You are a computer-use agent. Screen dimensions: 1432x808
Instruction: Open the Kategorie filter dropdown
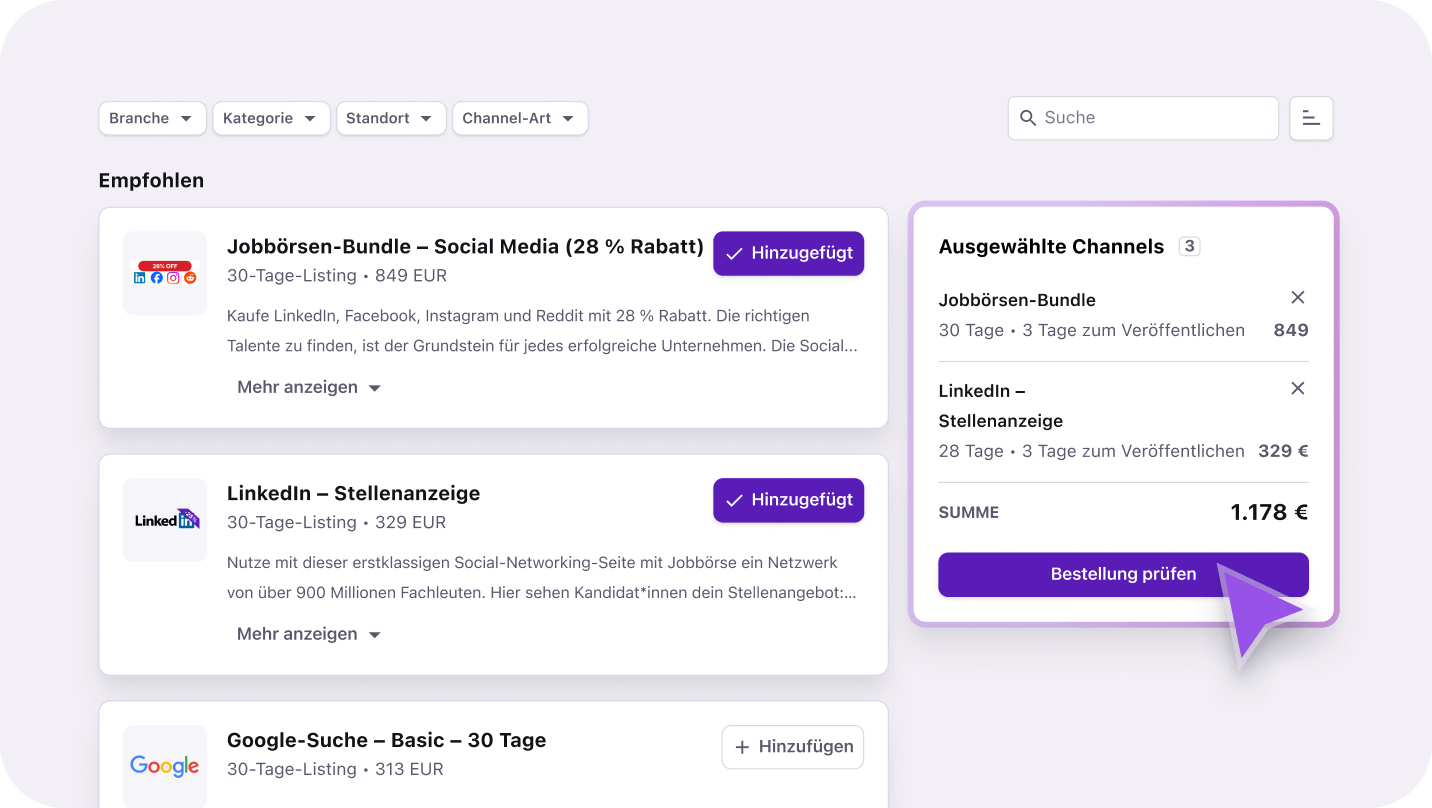270,118
